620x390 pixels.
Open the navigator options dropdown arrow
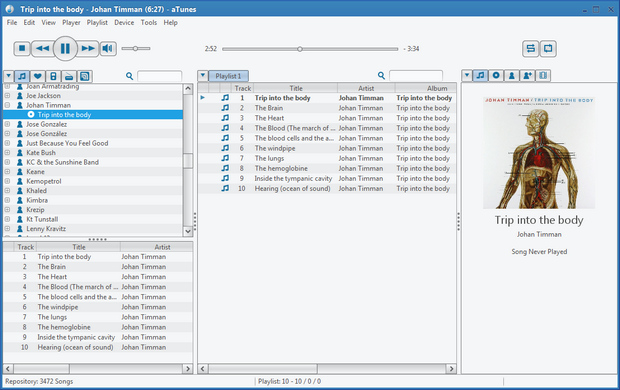[x=8, y=76]
